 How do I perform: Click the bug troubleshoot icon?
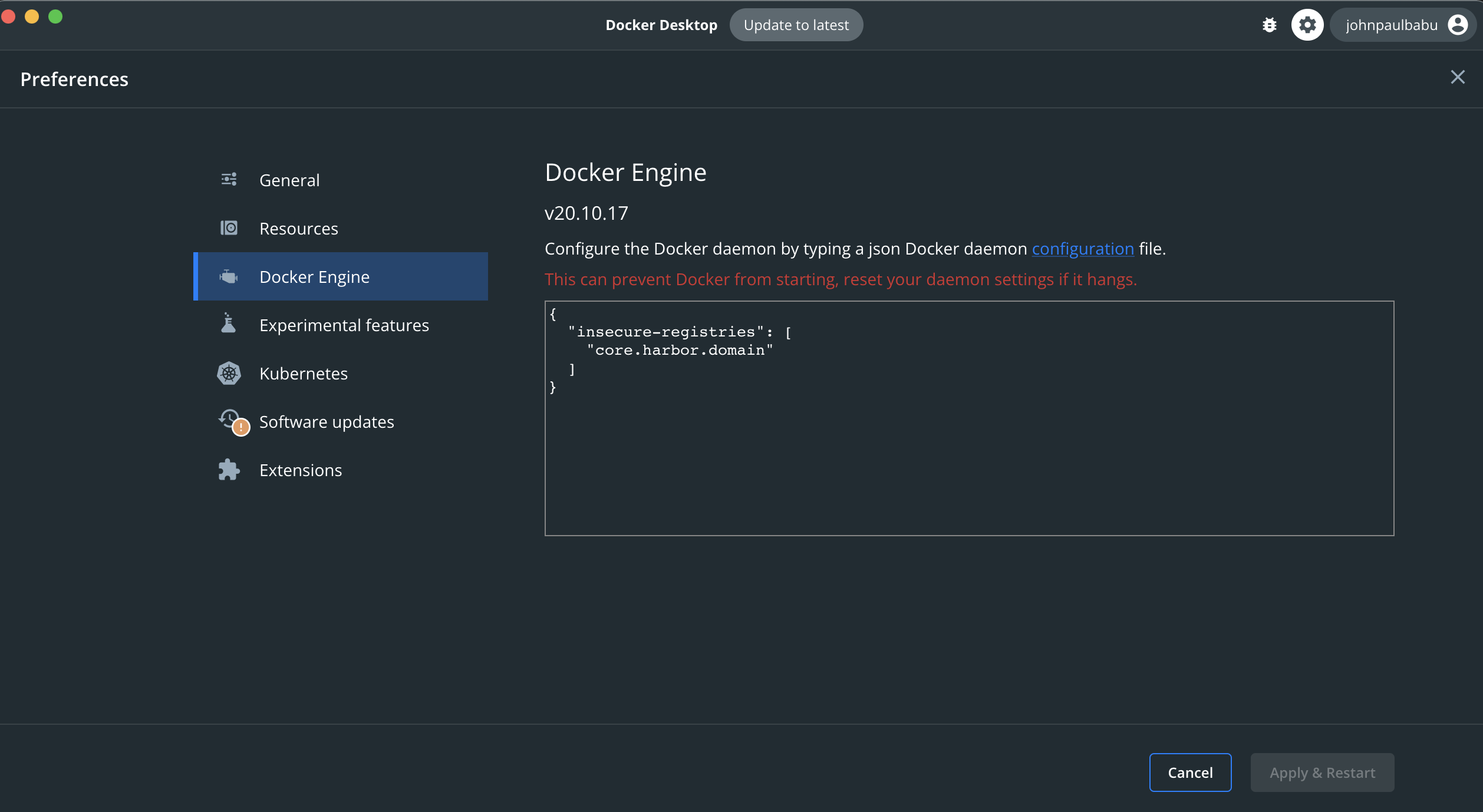click(x=1269, y=25)
